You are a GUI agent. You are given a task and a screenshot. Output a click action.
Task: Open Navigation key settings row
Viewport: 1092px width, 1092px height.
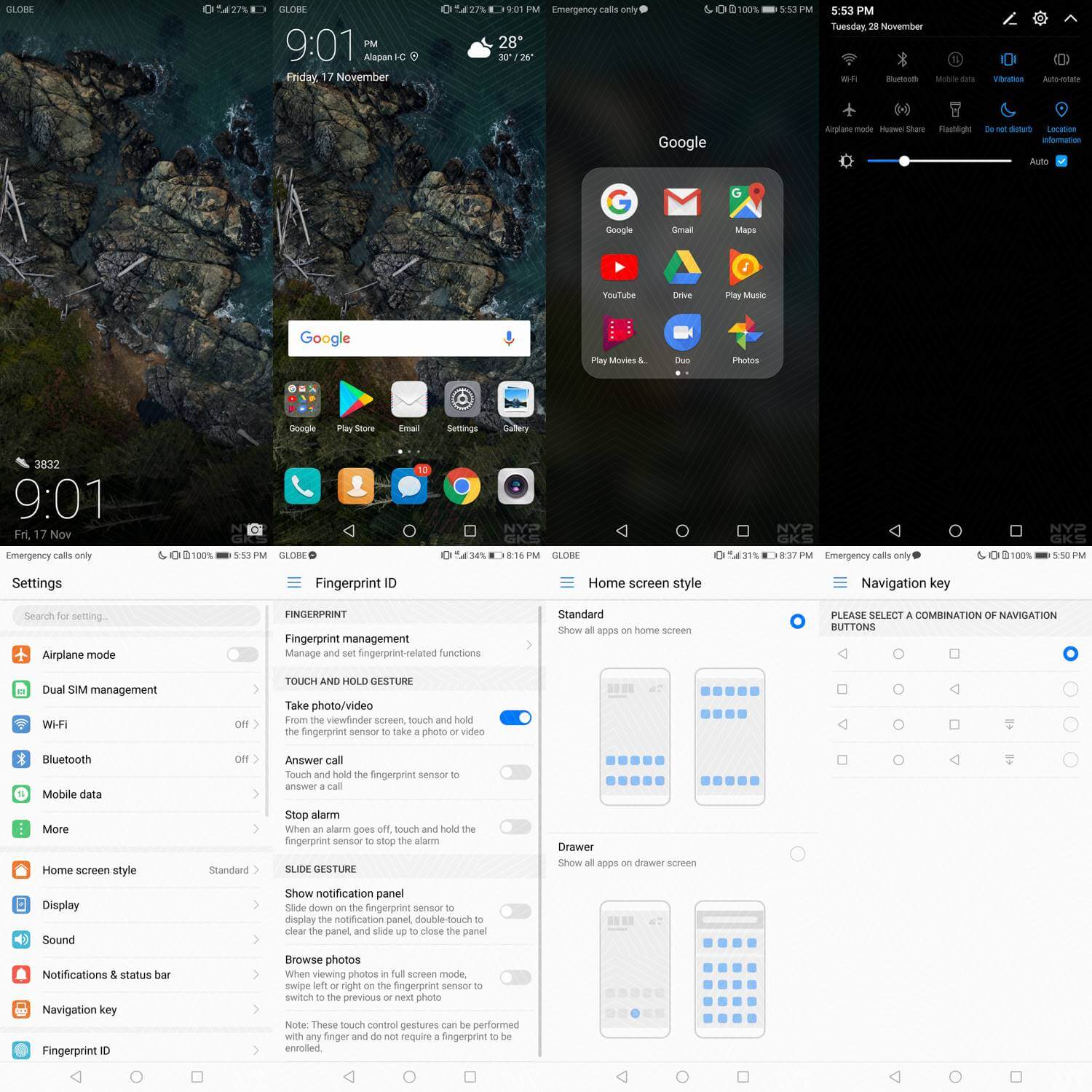[136, 1010]
